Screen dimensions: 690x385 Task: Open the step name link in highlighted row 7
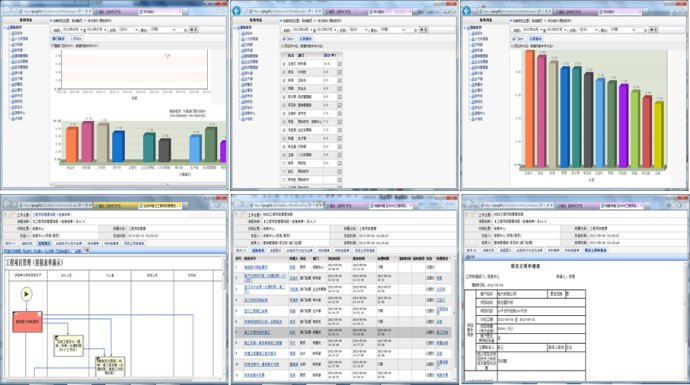coord(257,333)
